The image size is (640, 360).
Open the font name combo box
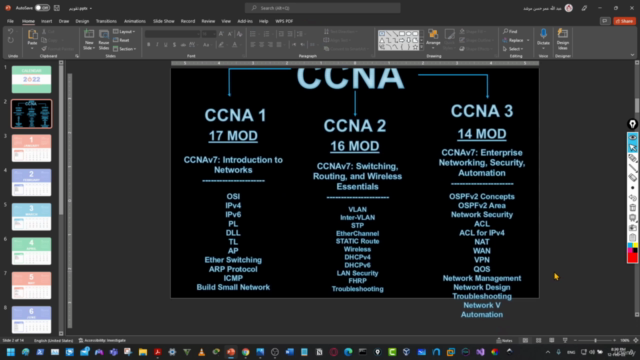click(x=172, y=34)
